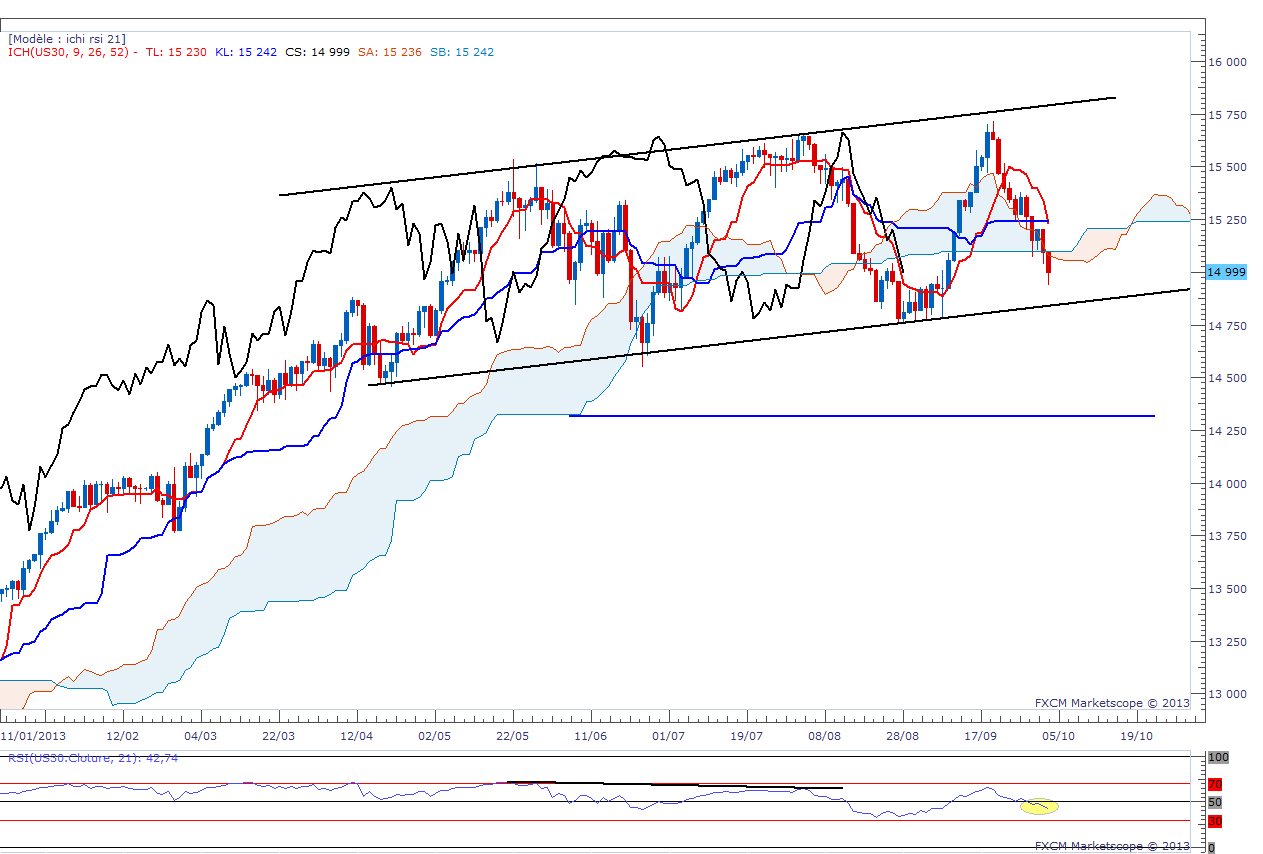Click the 14 250 price axis label
1263x854 pixels.
1227,431
